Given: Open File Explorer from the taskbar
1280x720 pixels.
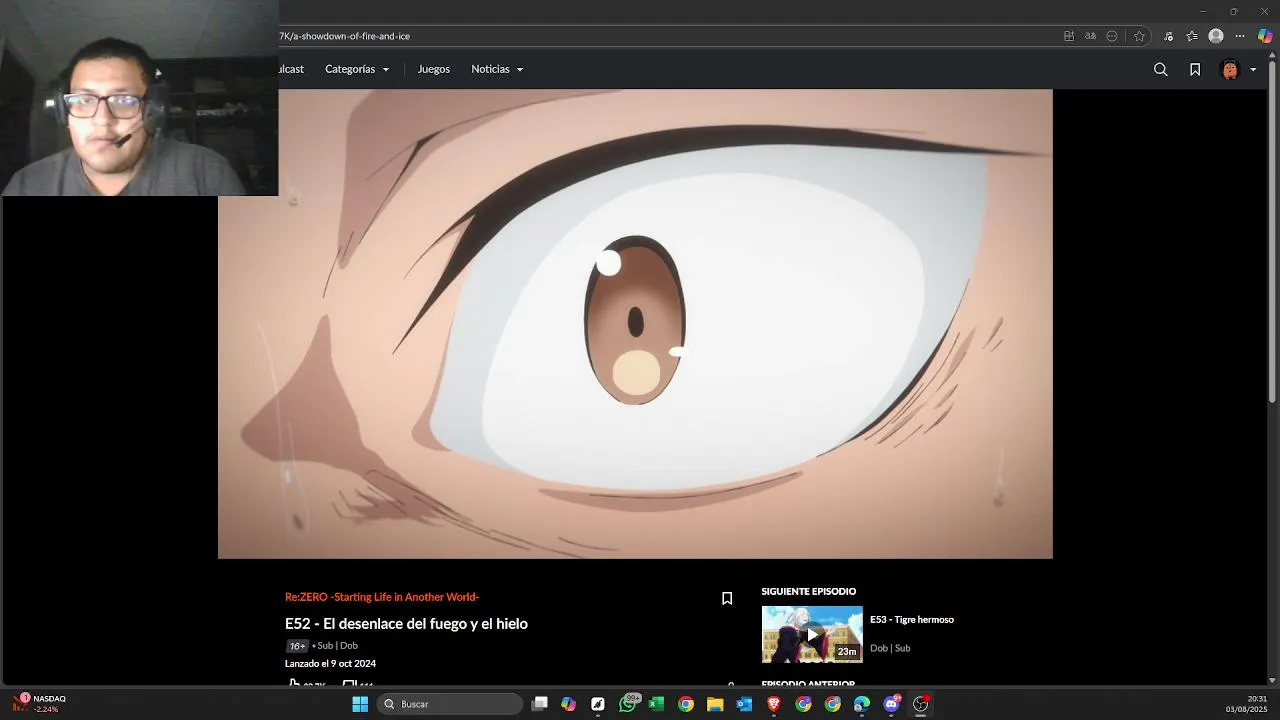Looking at the screenshot, I should click(x=715, y=704).
